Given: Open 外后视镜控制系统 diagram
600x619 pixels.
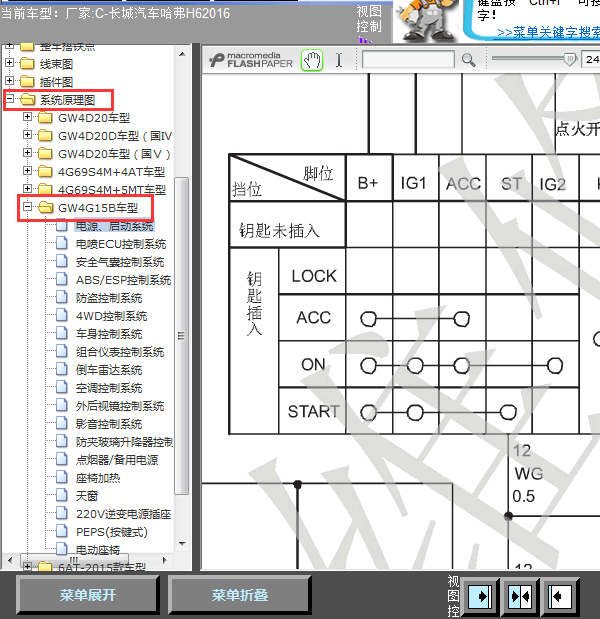Looking at the screenshot, I should click(x=120, y=406).
